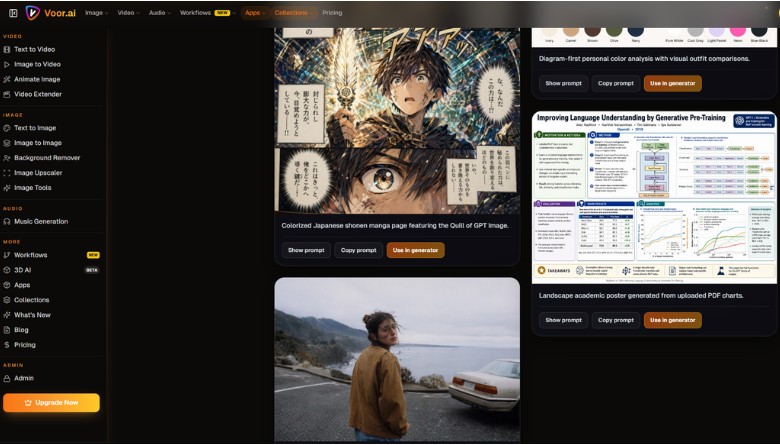Open the Pricing page from top nav
This screenshot has width=780, height=445.
click(332, 13)
